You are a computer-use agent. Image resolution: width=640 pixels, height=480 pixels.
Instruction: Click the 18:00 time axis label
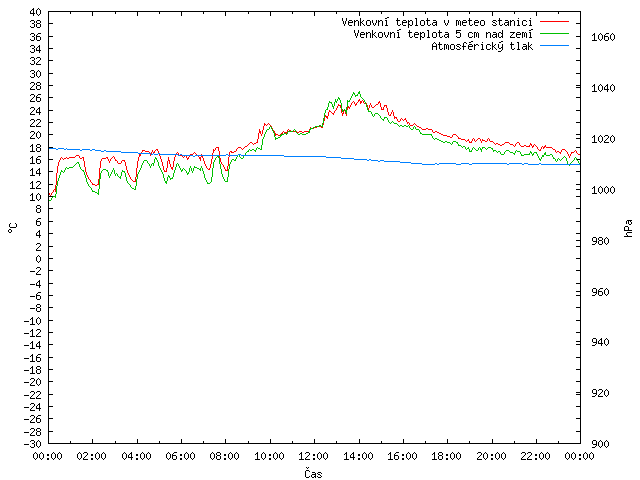pyautogui.click(x=447, y=456)
